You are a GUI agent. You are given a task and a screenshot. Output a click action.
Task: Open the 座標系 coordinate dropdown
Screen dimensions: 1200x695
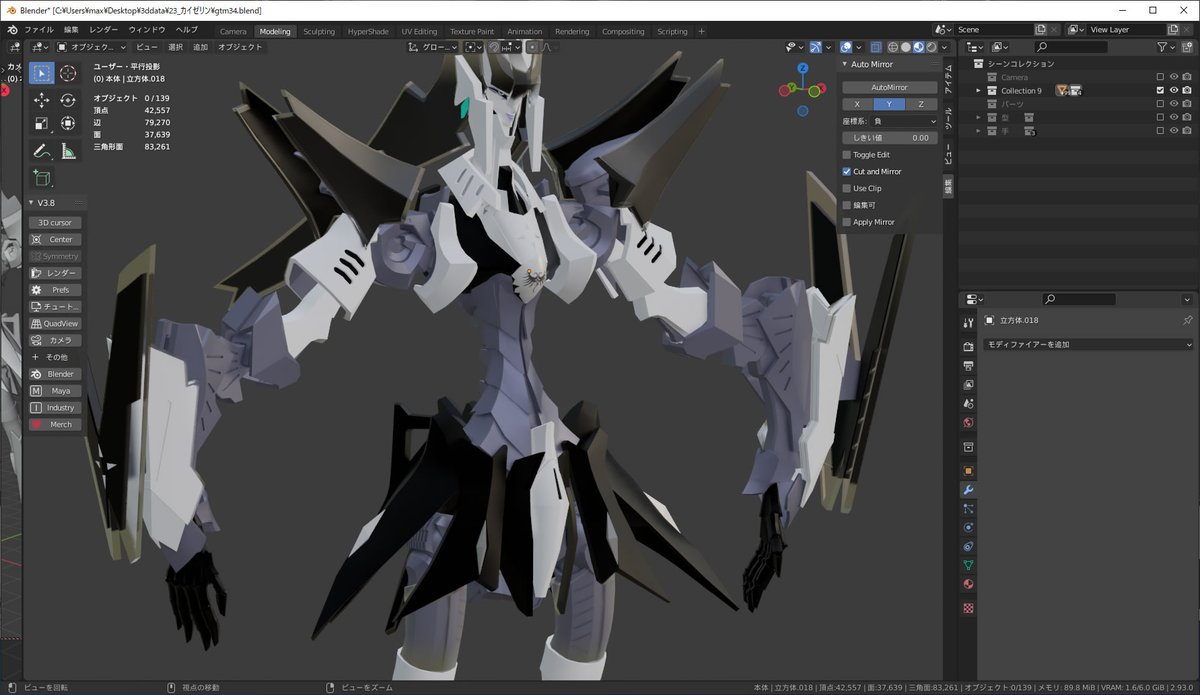point(905,122)
